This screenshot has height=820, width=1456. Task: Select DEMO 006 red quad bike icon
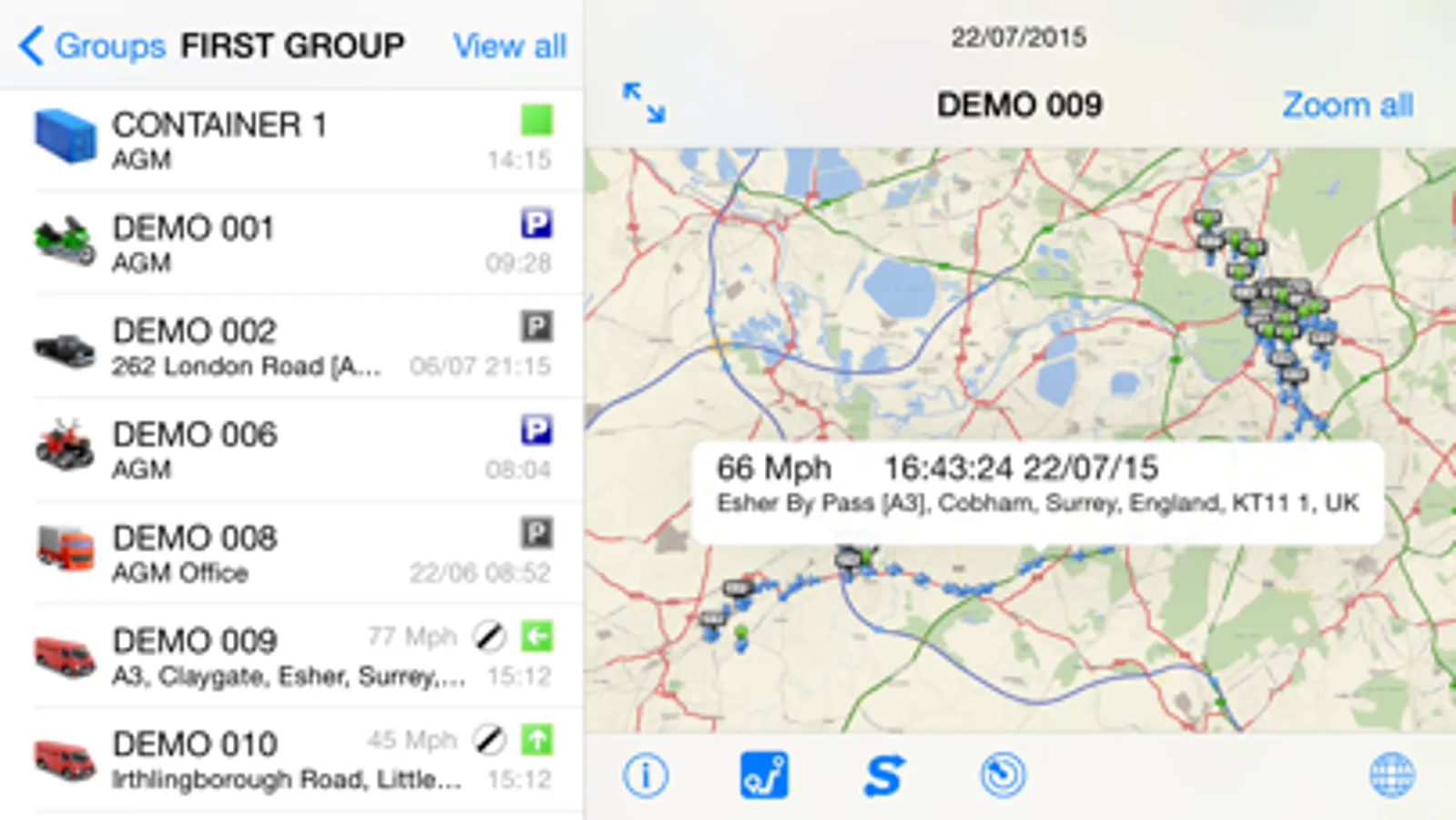[64, 446]
